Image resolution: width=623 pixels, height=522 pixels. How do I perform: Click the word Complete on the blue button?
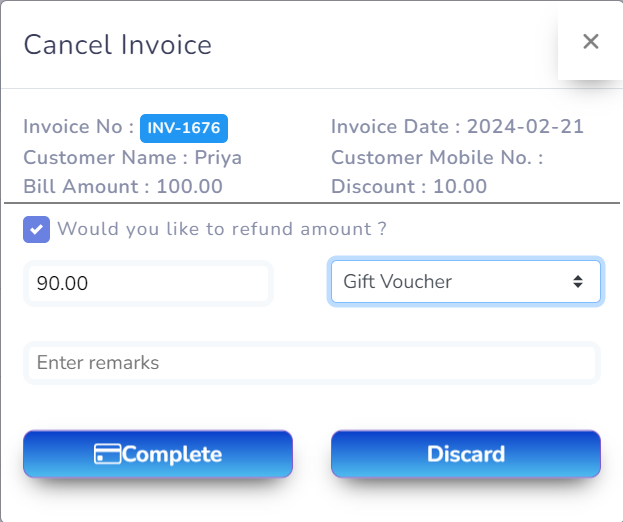click(x=172, y=454)
